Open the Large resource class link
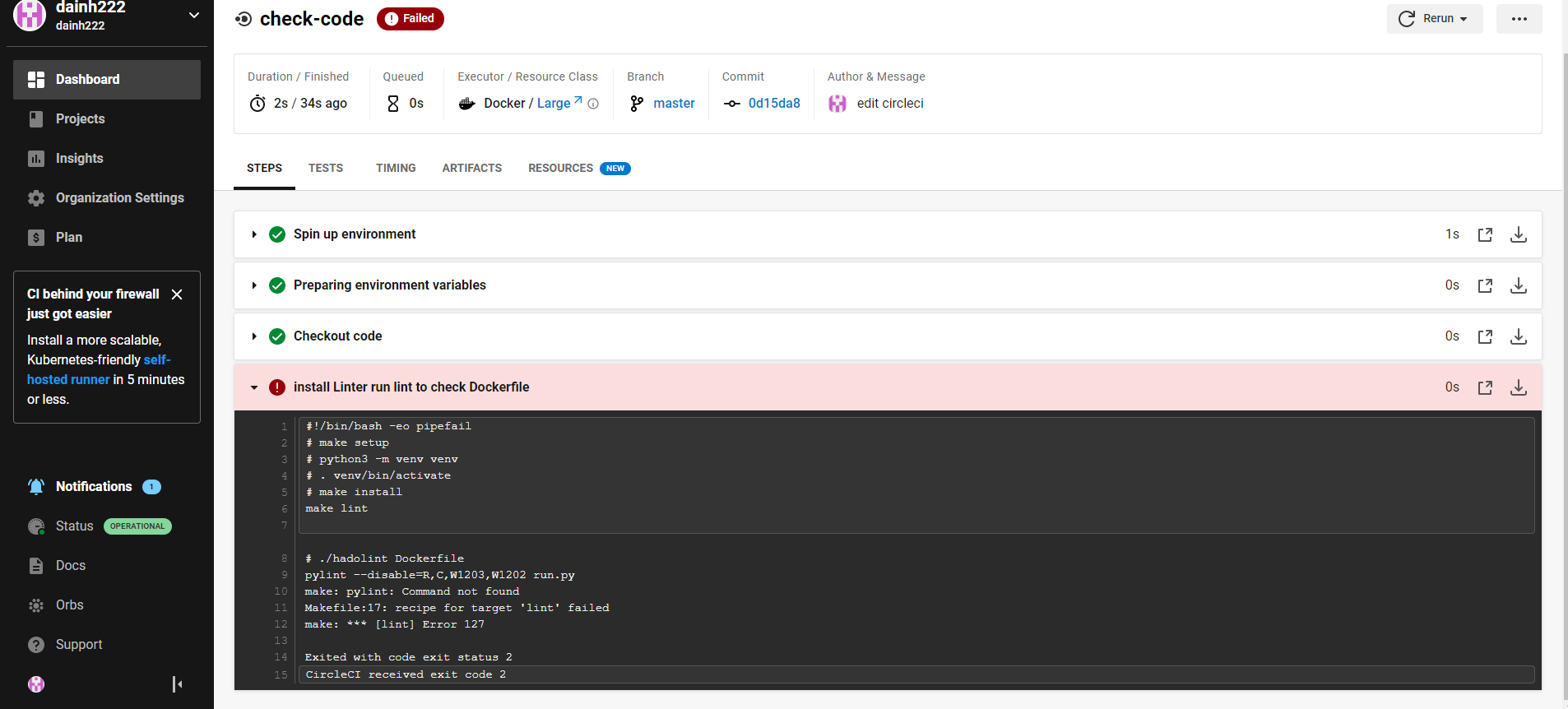 (x=559, y=103)
